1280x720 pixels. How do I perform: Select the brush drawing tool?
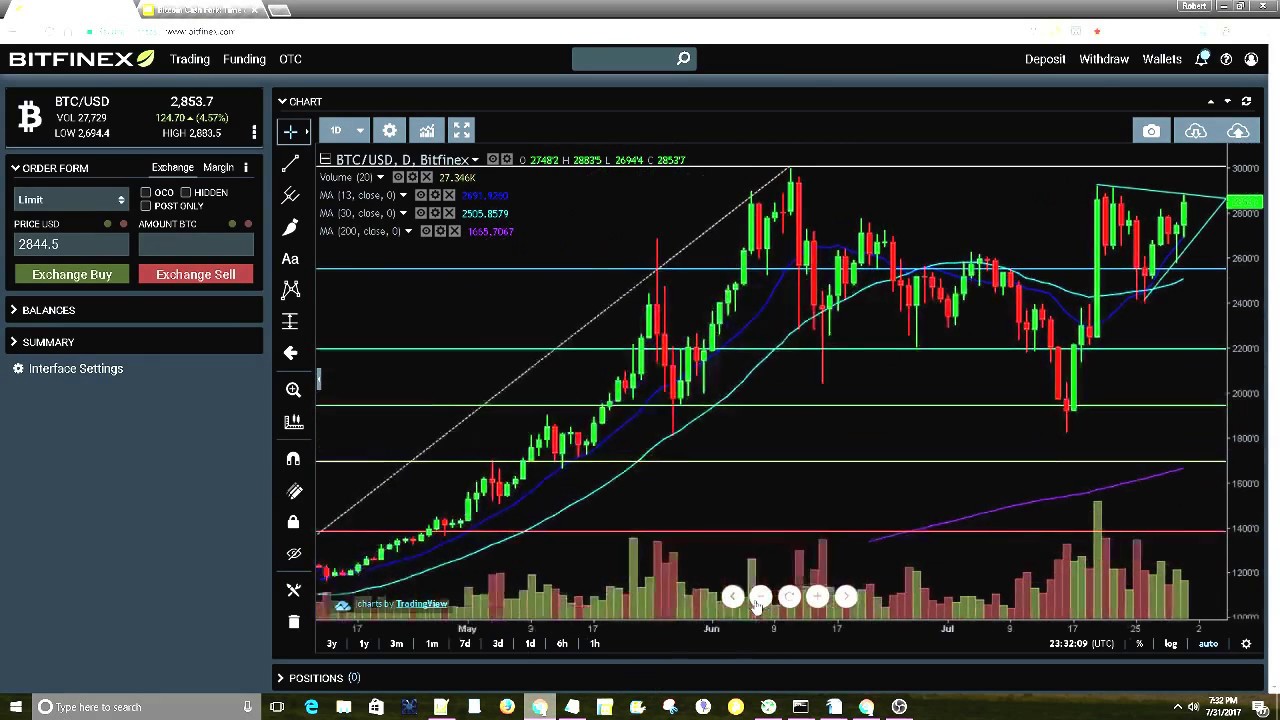pyautogui.click(x=291, y=227)
